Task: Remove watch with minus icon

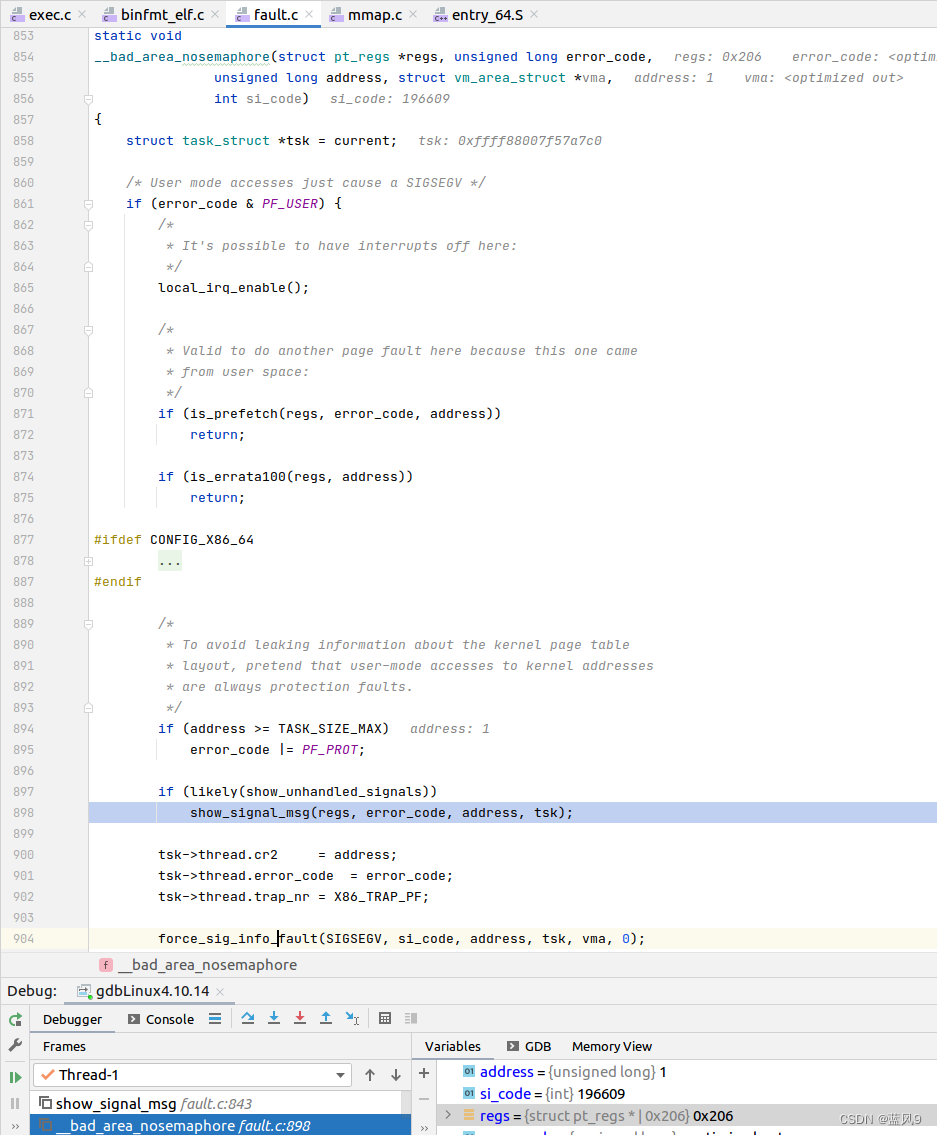Action: (x=424, y=1099)
